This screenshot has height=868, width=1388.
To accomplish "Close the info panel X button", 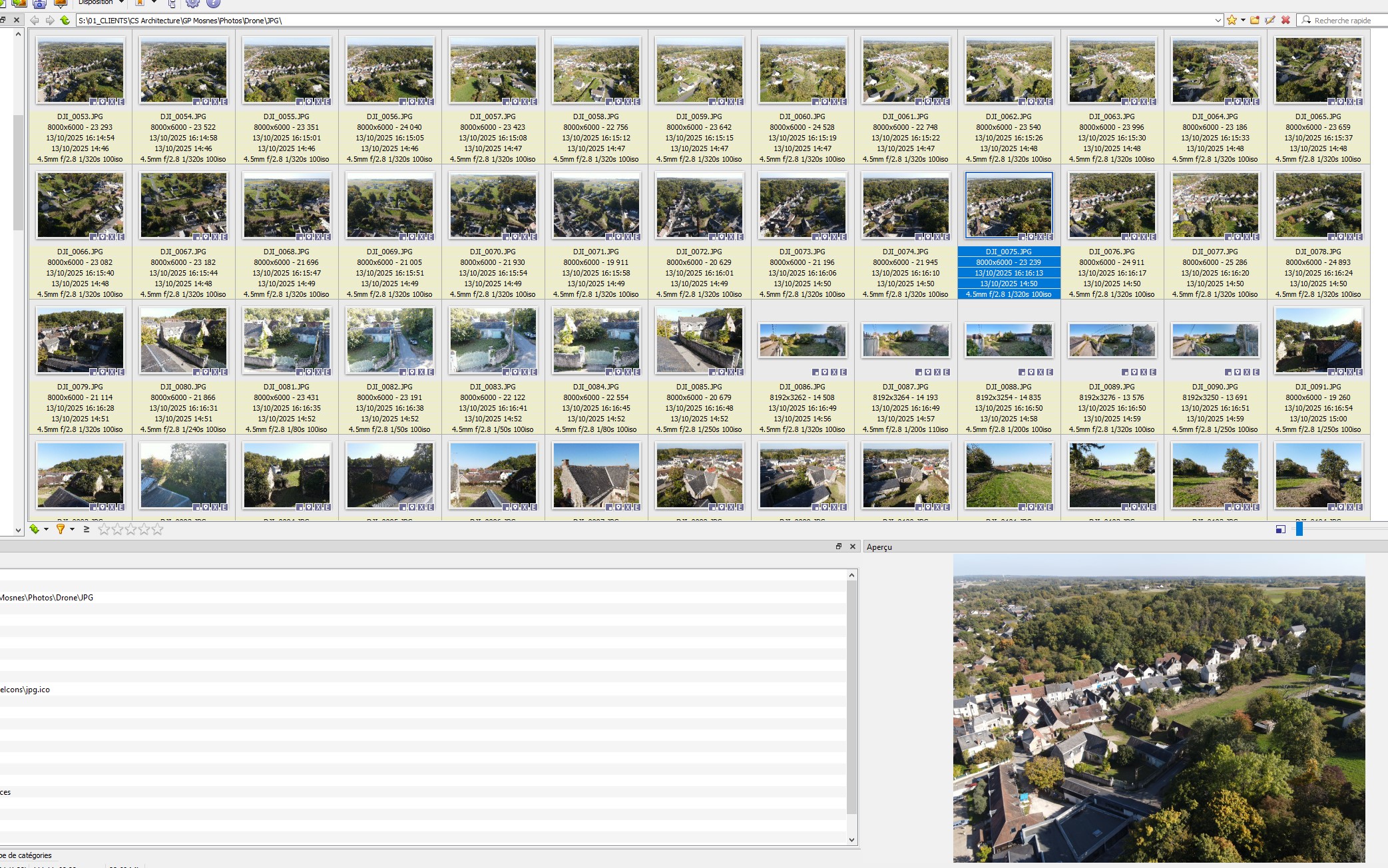I will pyautogui.click(x=853, y=546).
